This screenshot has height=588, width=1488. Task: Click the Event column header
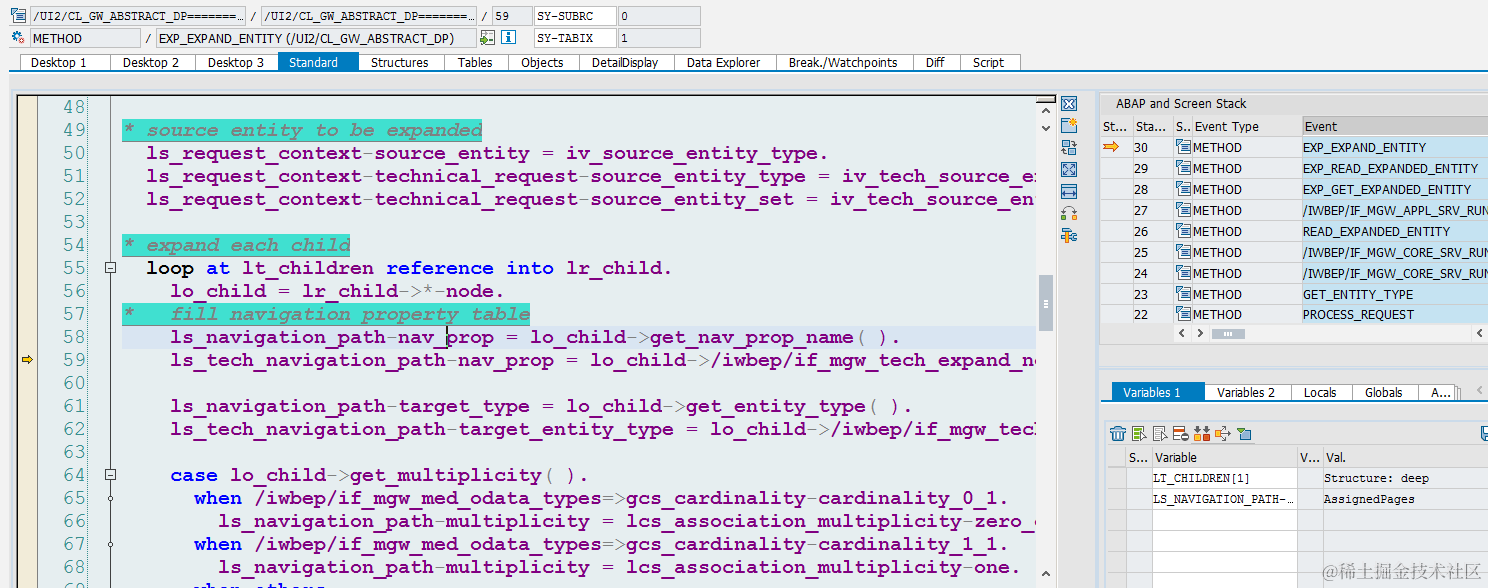pyautogui.click(x=1394, y=126)
